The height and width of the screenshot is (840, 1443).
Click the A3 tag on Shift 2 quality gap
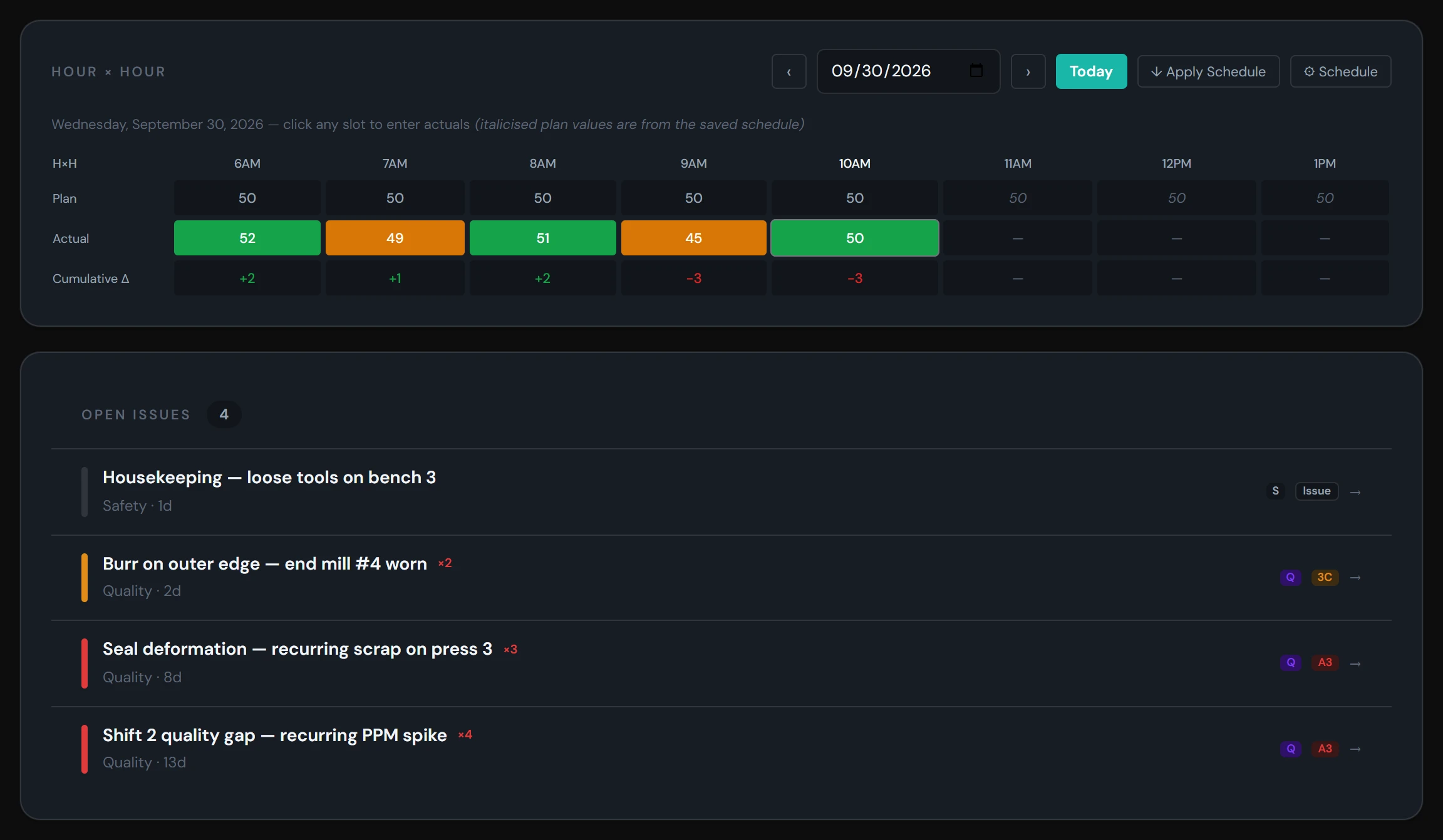tap(1325, 749)
